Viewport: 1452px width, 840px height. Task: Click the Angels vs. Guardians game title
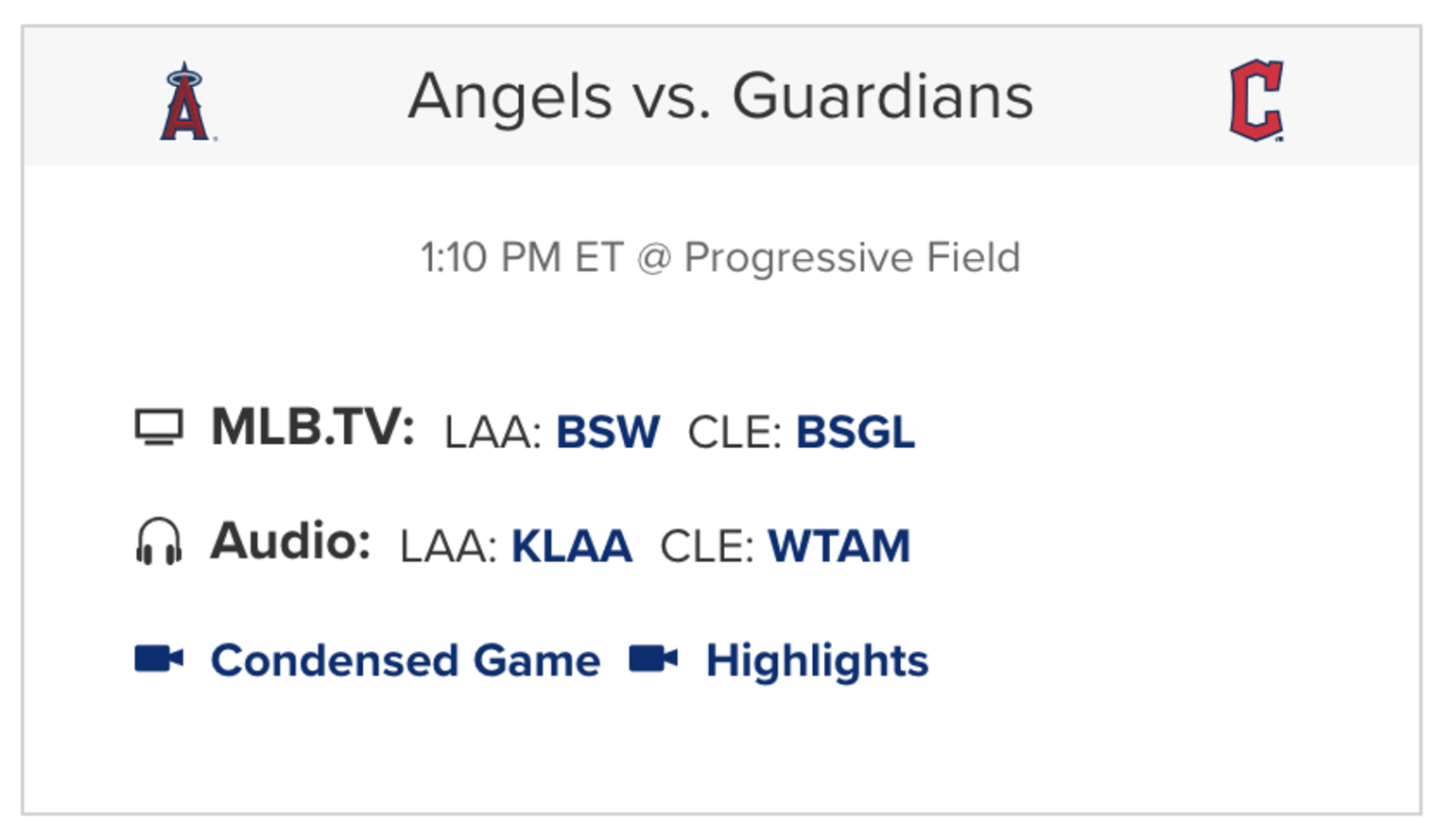point(721,94)
